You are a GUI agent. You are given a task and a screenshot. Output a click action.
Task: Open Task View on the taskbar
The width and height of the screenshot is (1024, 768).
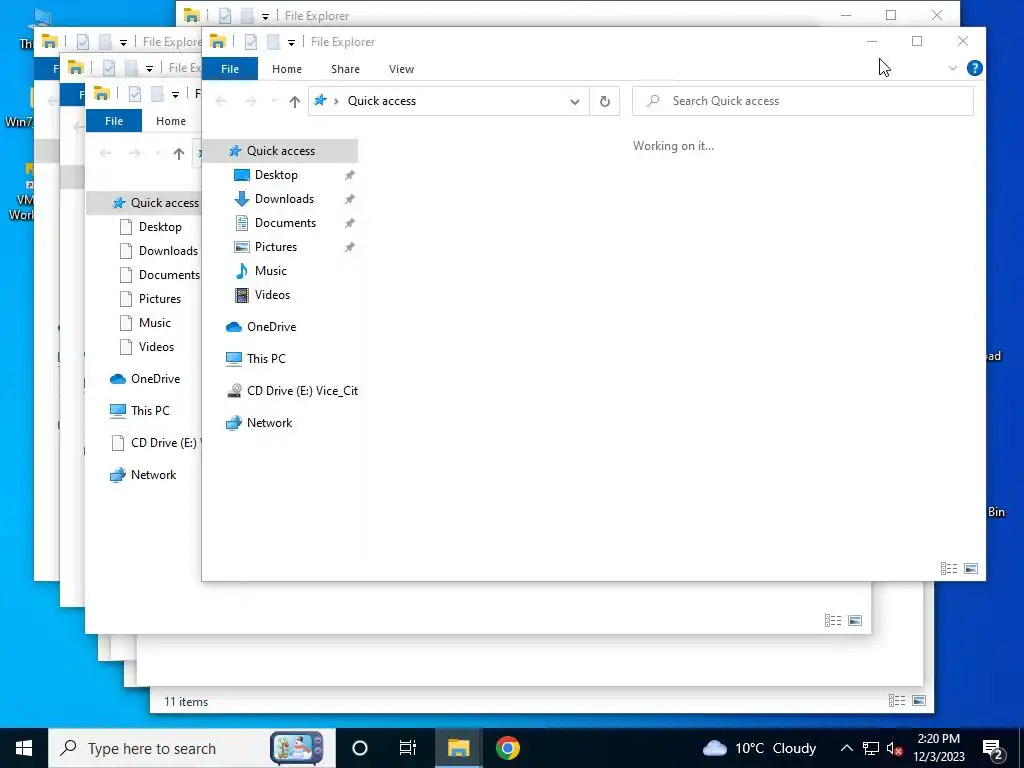(x=408, y=748)
